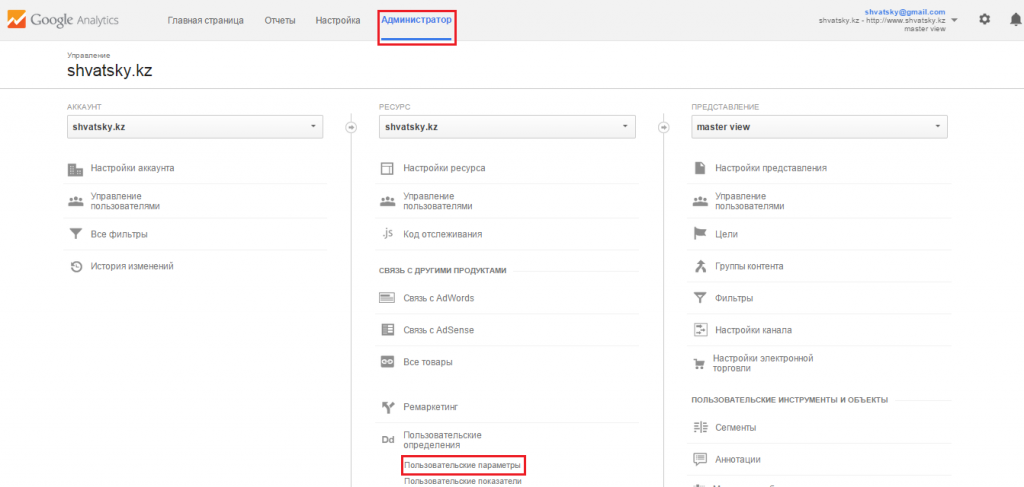Expand the account shvatsky.kz dropdown
The image size is (1024, 487).
click(195, 127)
